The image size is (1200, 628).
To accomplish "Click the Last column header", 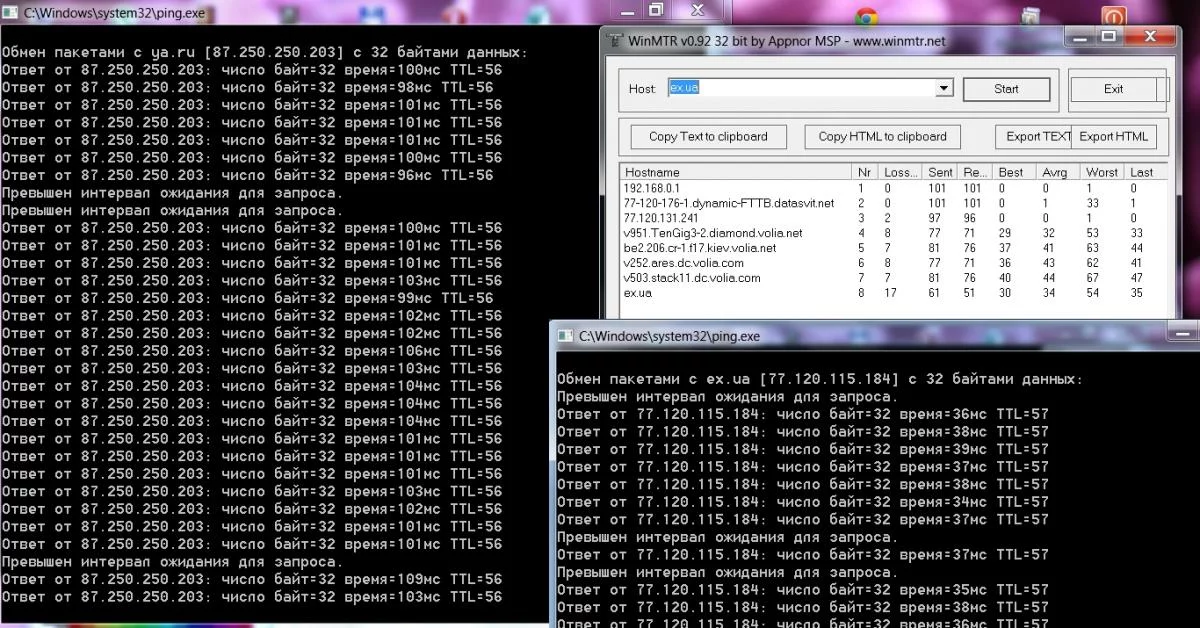I will (1144, 172).
